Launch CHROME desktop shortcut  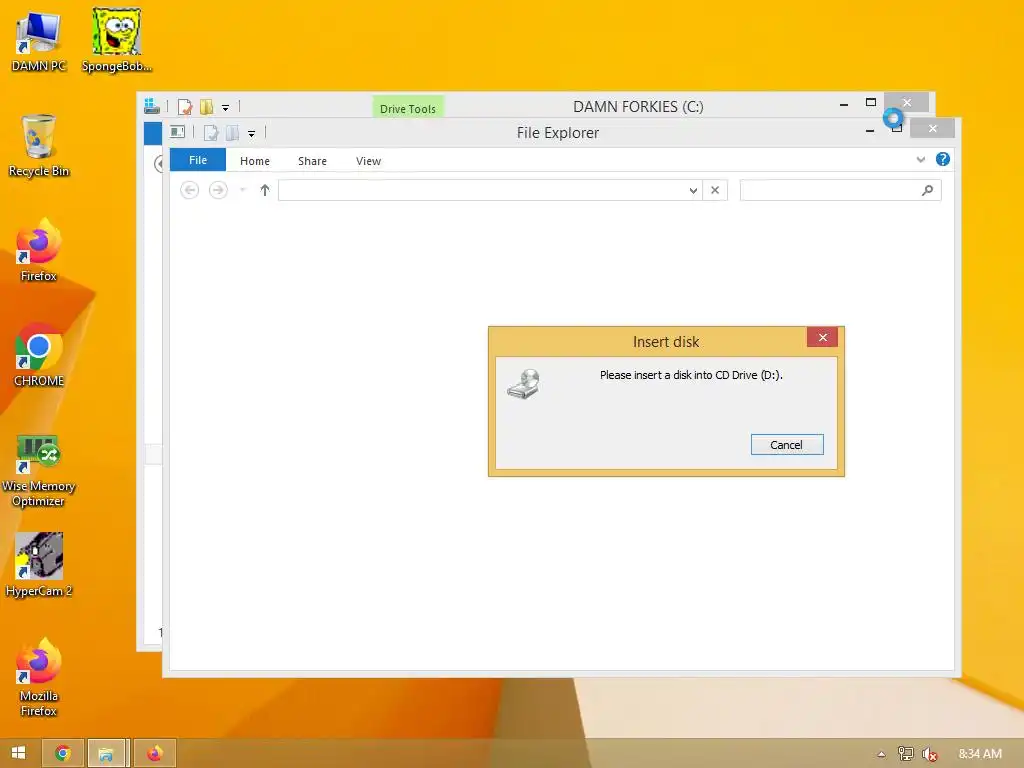coord(39,356)
